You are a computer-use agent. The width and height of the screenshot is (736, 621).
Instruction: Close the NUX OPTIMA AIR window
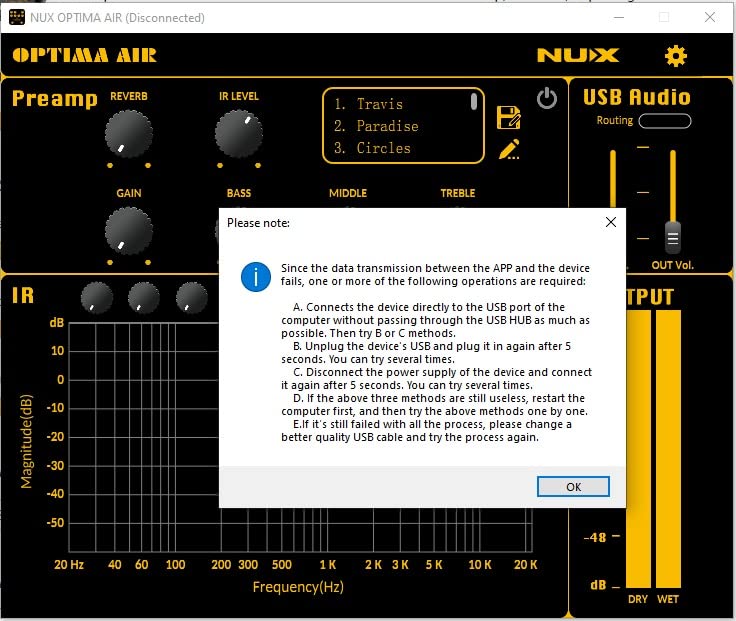pyautogui.click(x=710, y=17)
